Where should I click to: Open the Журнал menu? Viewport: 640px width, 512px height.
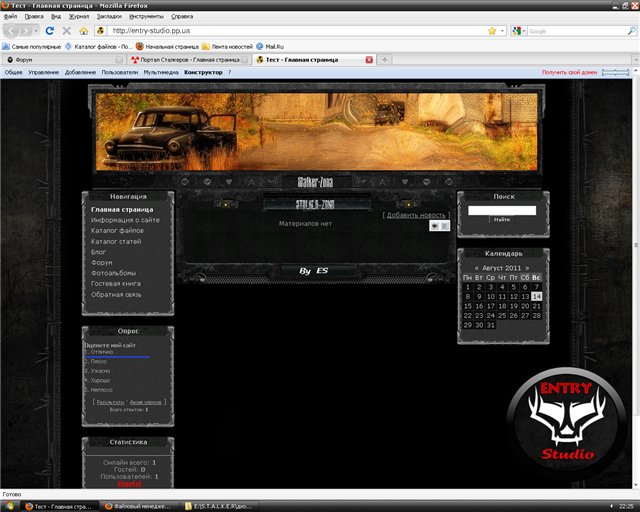(79, 16)
